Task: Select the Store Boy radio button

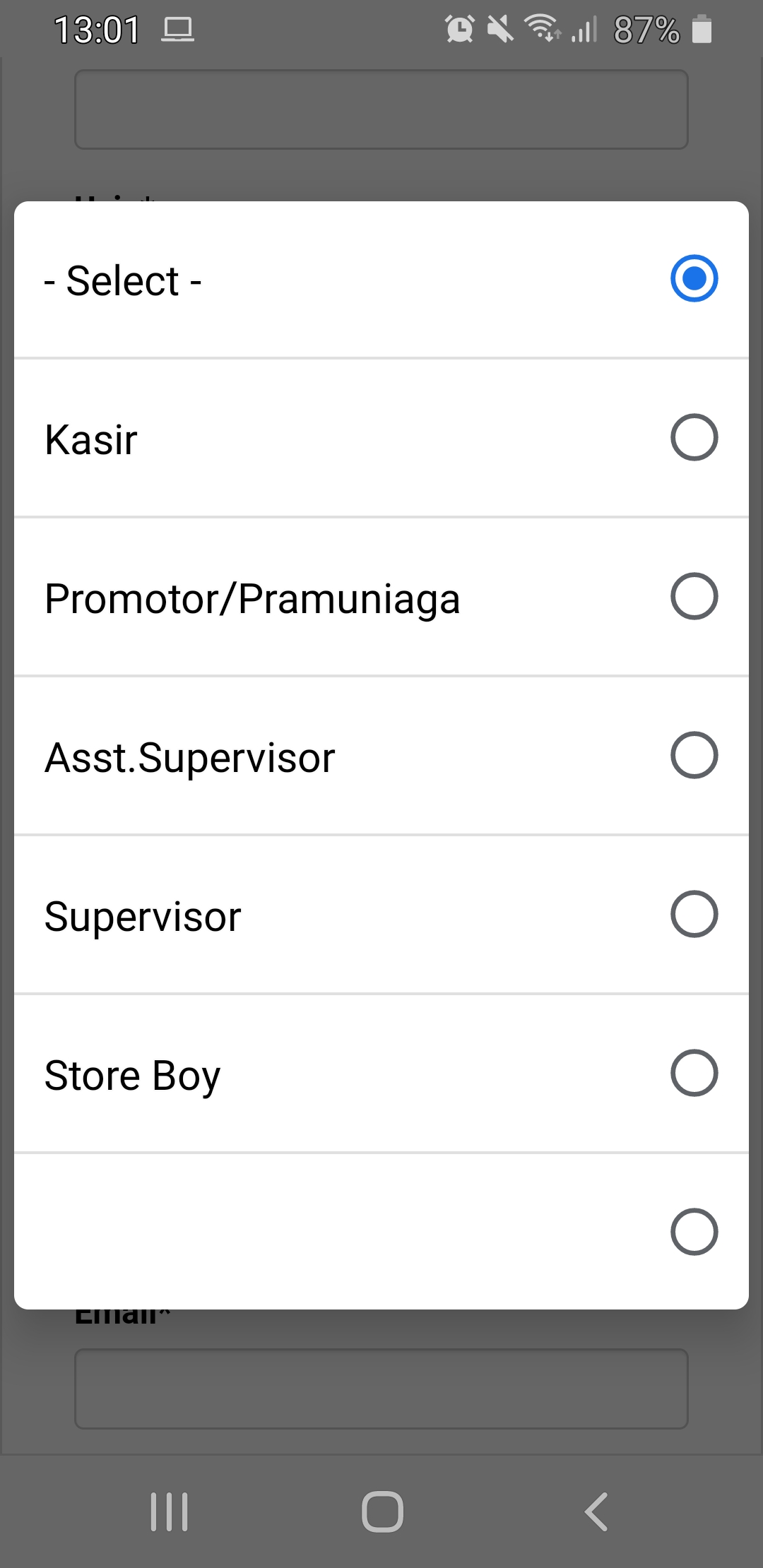Action: click(694, 1073)
